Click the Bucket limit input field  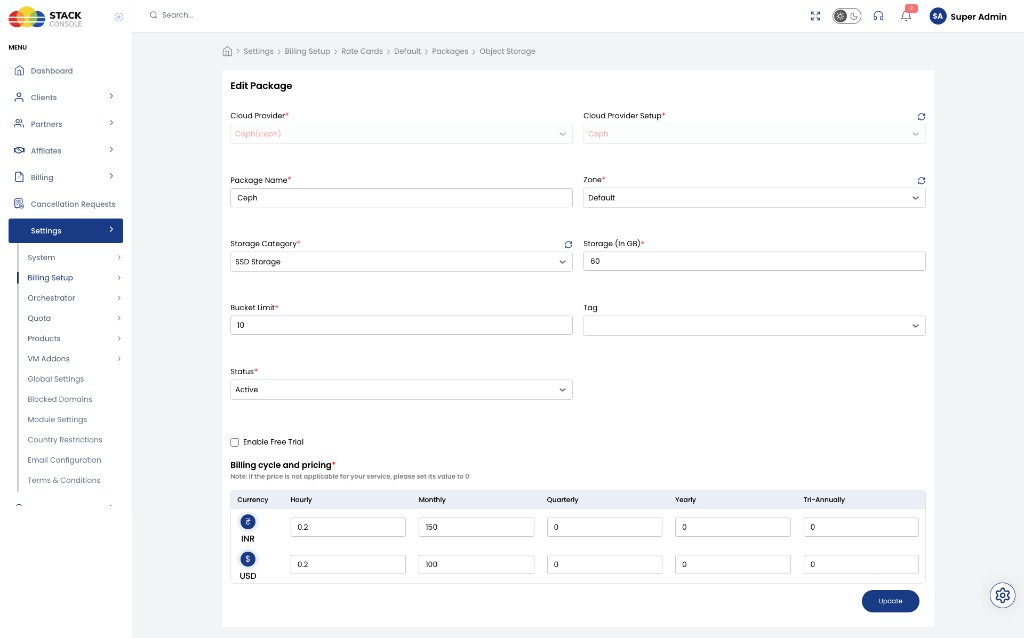pos(401,325)
